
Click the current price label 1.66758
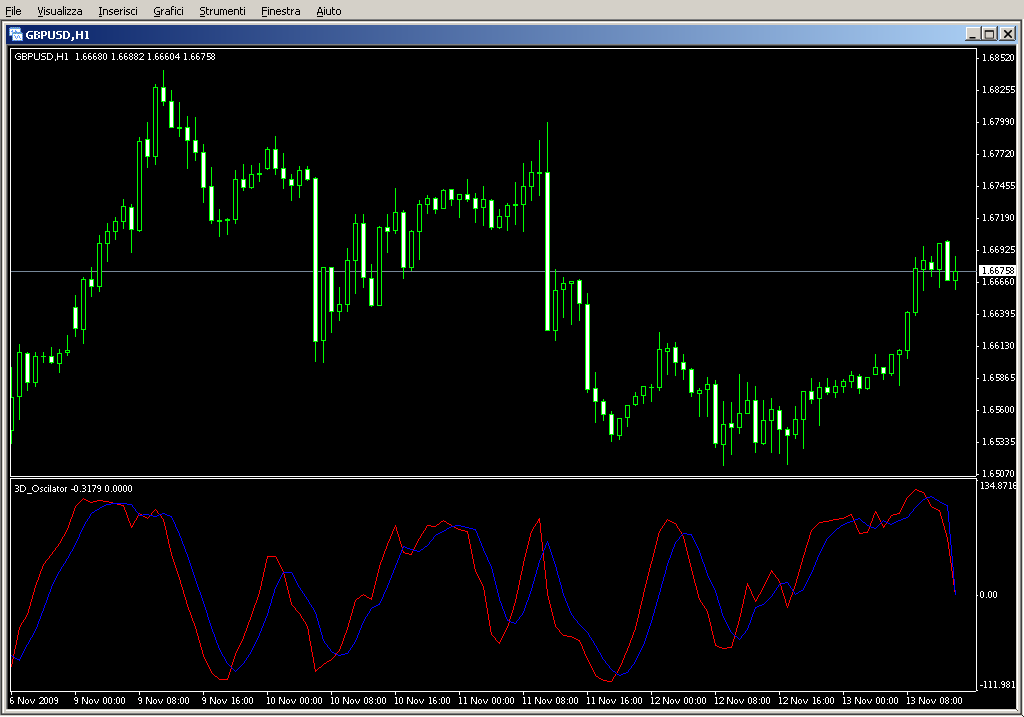click(x=998, y=270)
